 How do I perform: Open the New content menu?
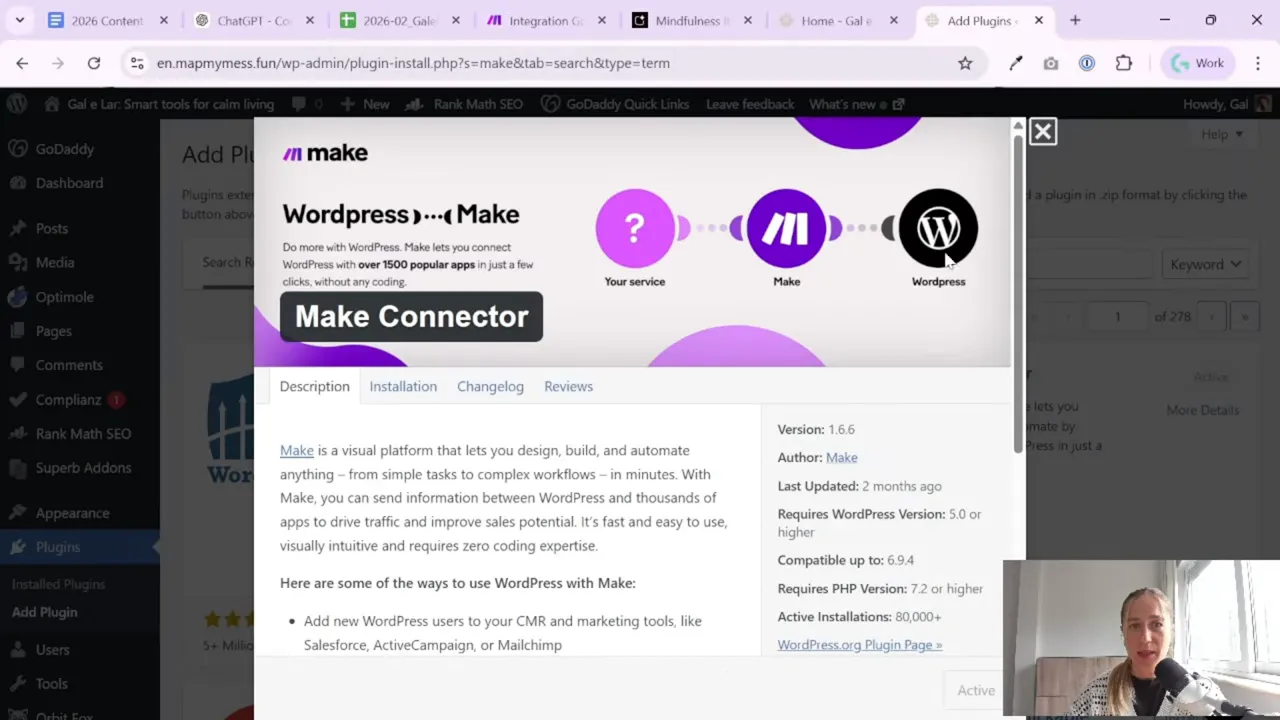click(x=365, y=104)
